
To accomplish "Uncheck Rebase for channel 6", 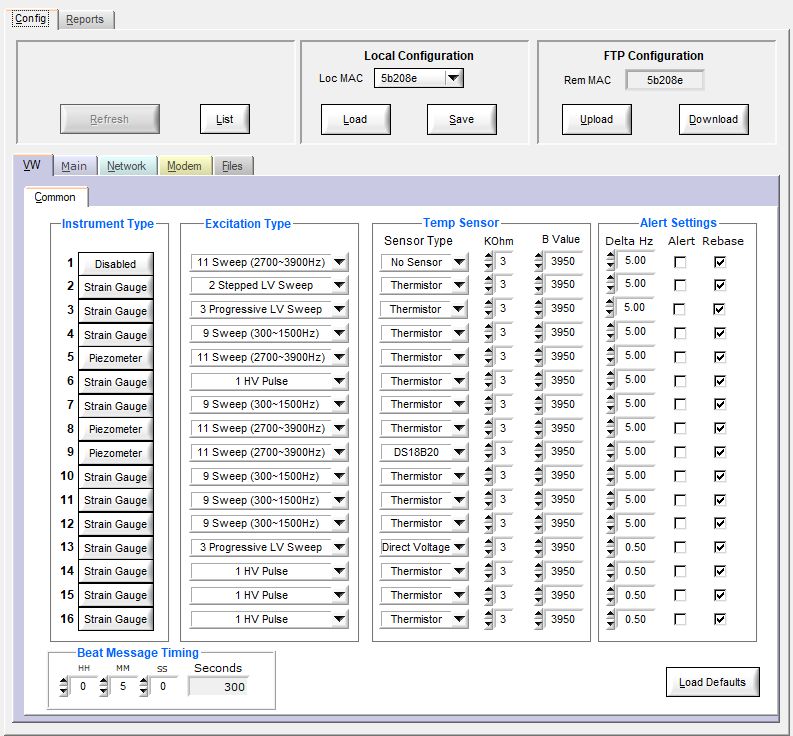I will click(720, 381).
